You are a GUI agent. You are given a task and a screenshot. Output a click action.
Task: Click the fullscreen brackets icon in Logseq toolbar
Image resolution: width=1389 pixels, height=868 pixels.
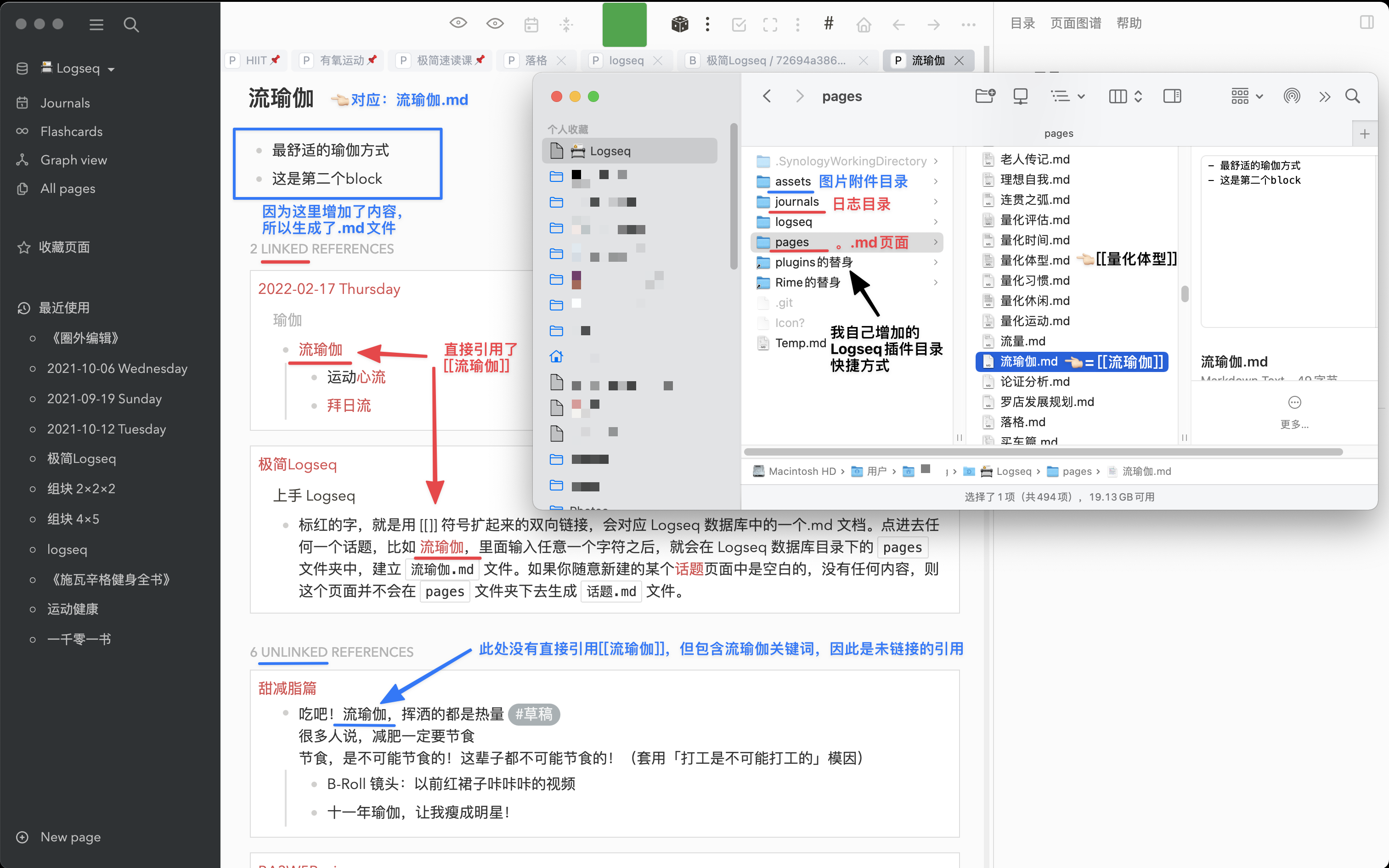(770, 25)
